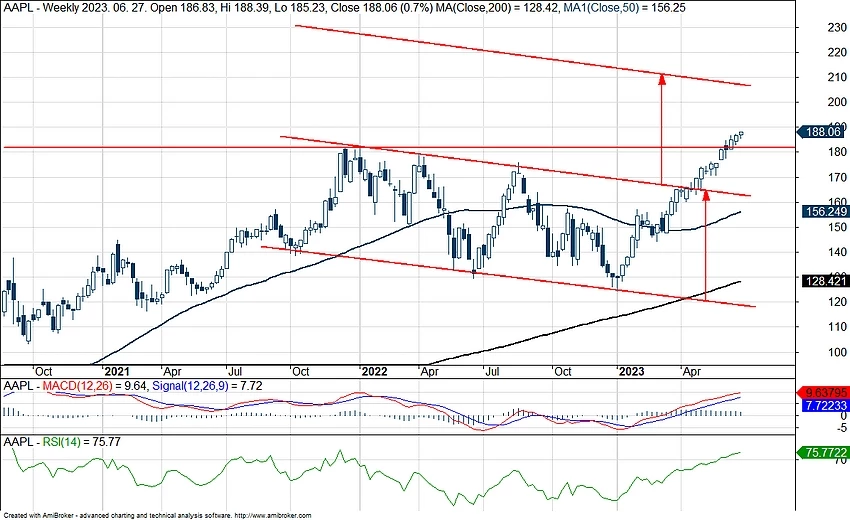Screen dimensions: 850x520
Task: Click the 220 price axis label
Action: [837, 52]
